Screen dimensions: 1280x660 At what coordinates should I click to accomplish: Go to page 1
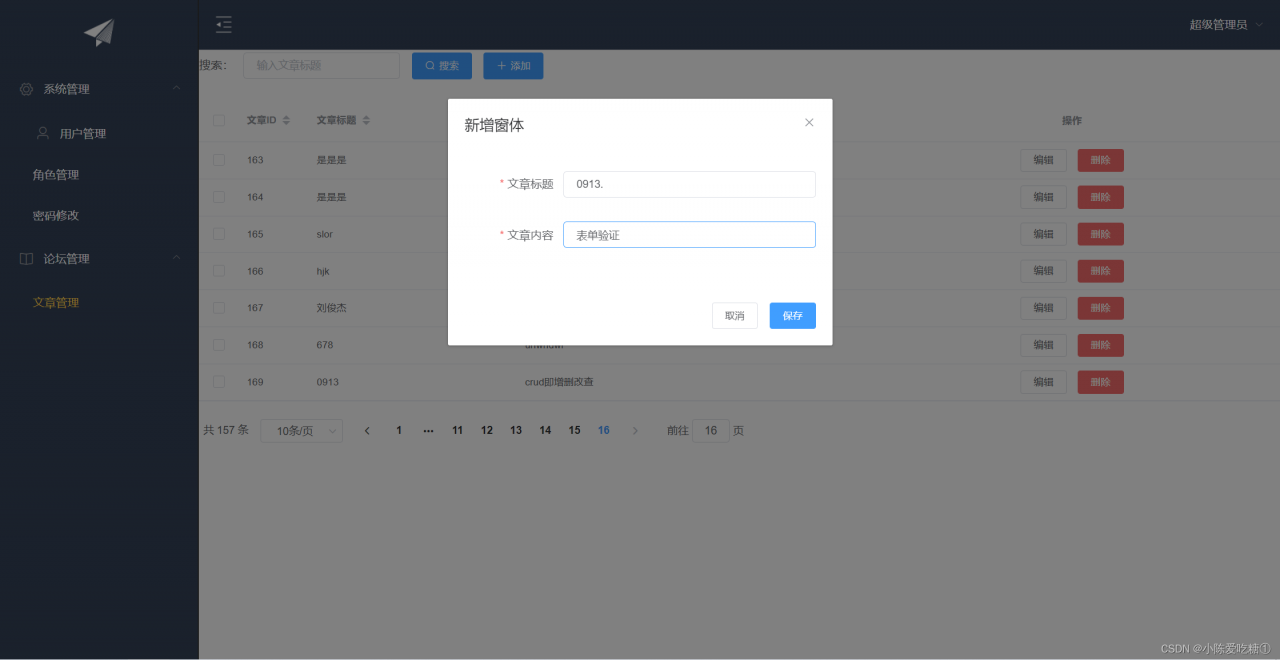399,431
